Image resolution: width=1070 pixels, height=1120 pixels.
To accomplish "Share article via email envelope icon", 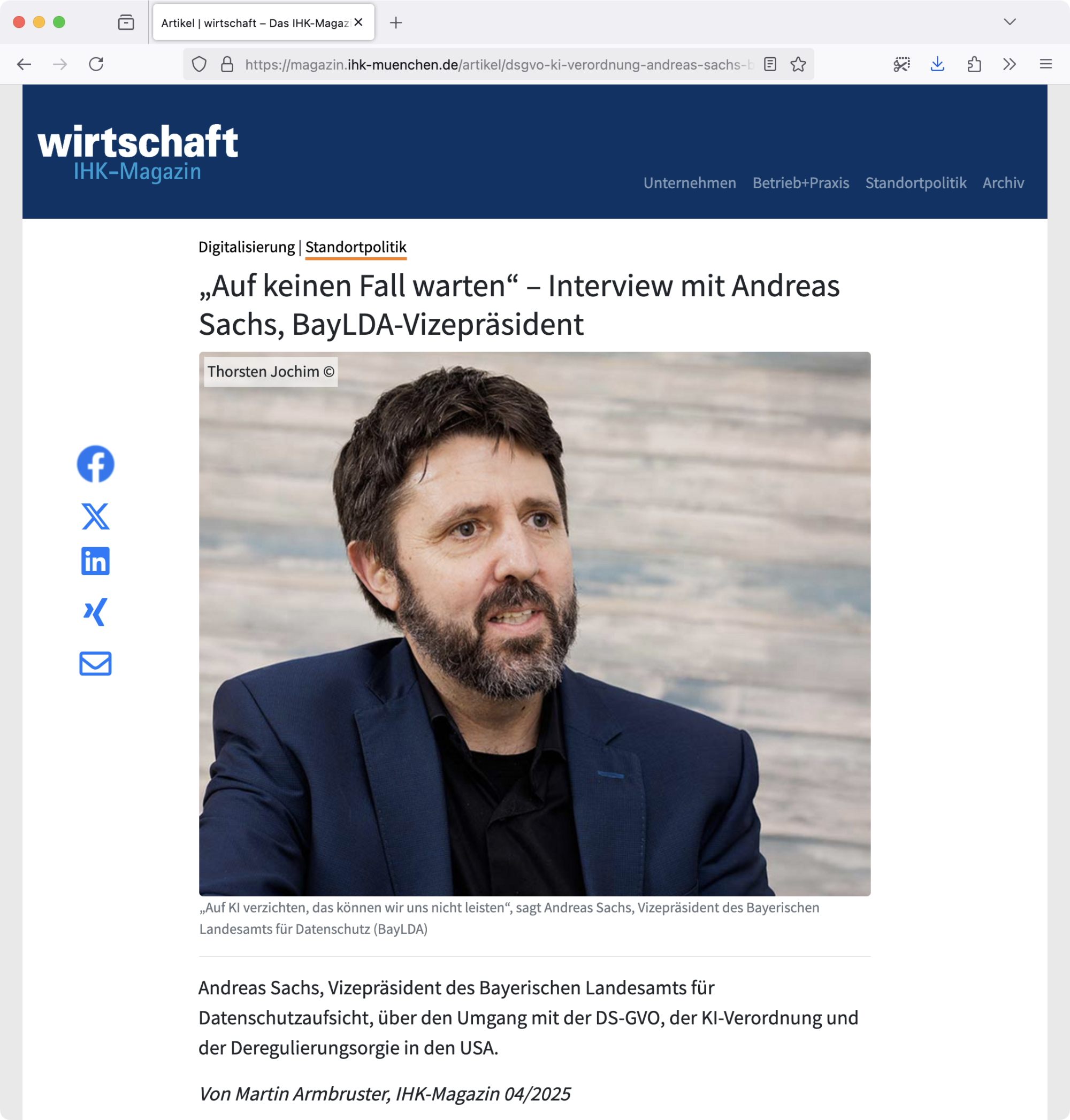I will [95, 663].
